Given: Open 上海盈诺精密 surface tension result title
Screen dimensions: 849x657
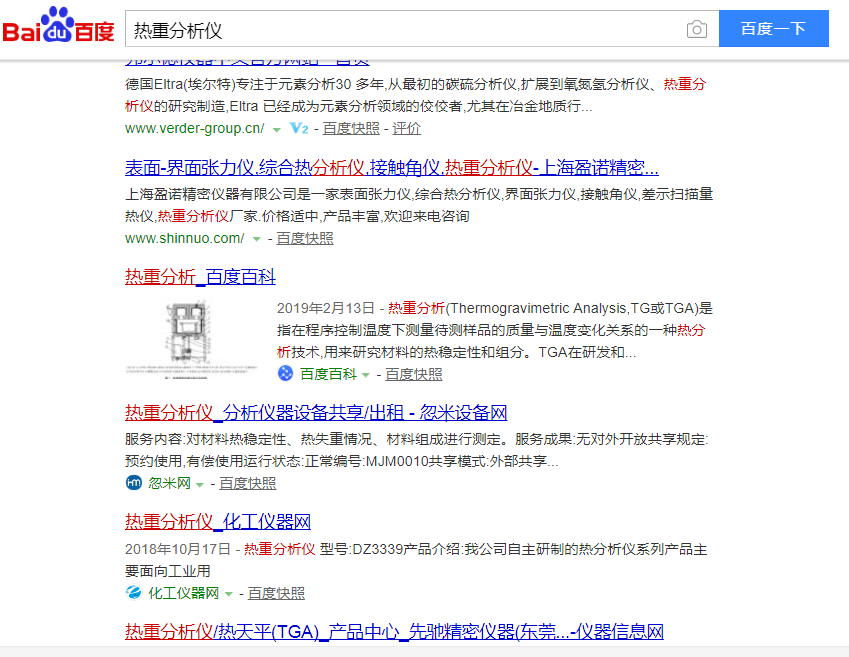Looking at the screenshot, I should tap(391, 167).
